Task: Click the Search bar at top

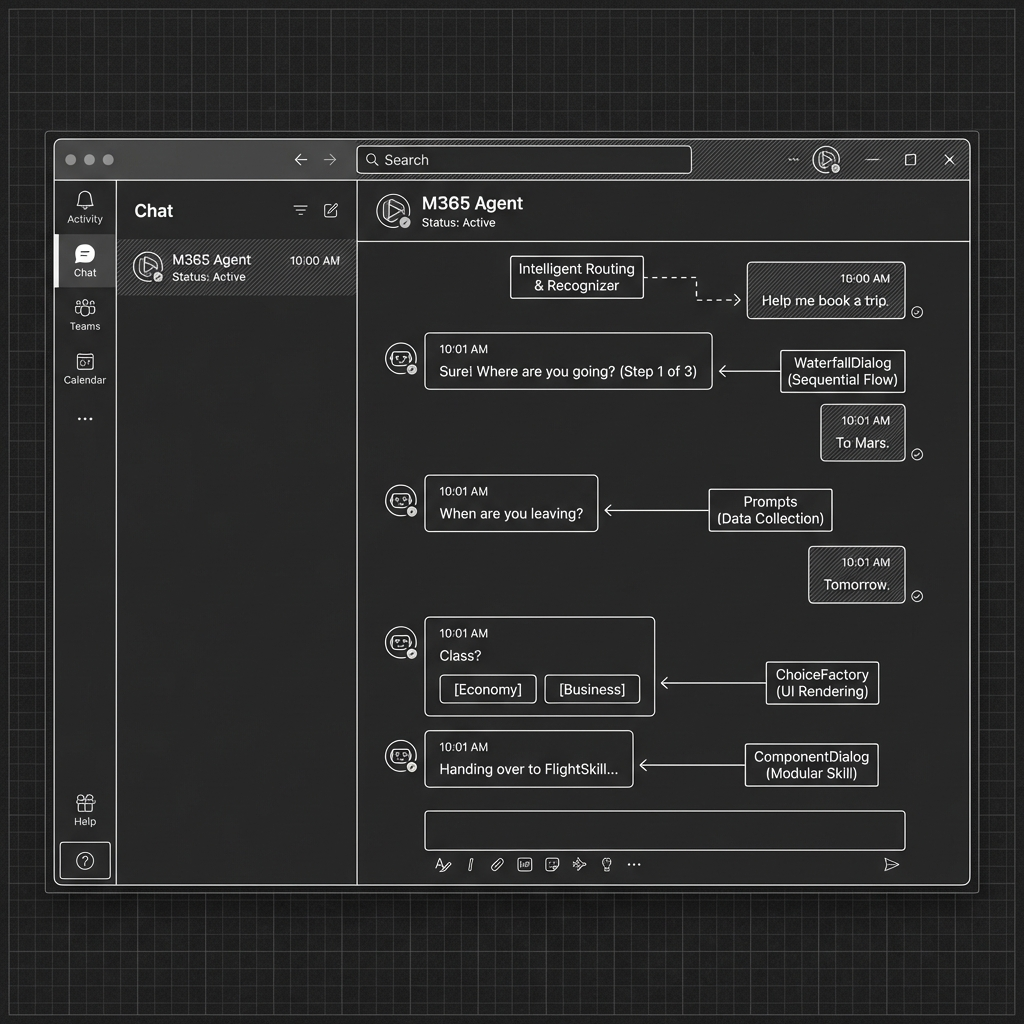Action: tap(523, 160)
